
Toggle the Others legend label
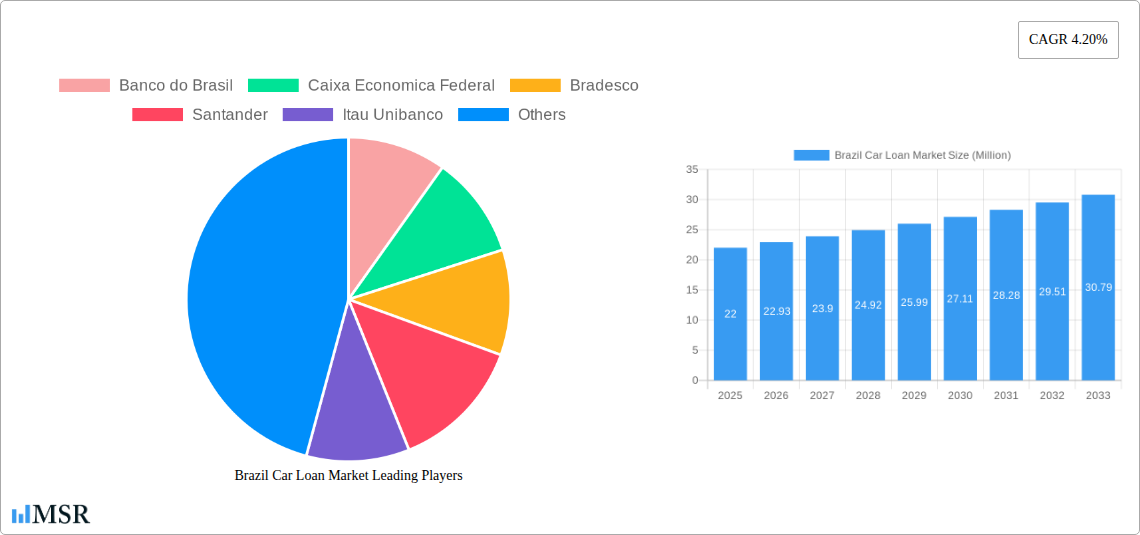click(542, 115)
